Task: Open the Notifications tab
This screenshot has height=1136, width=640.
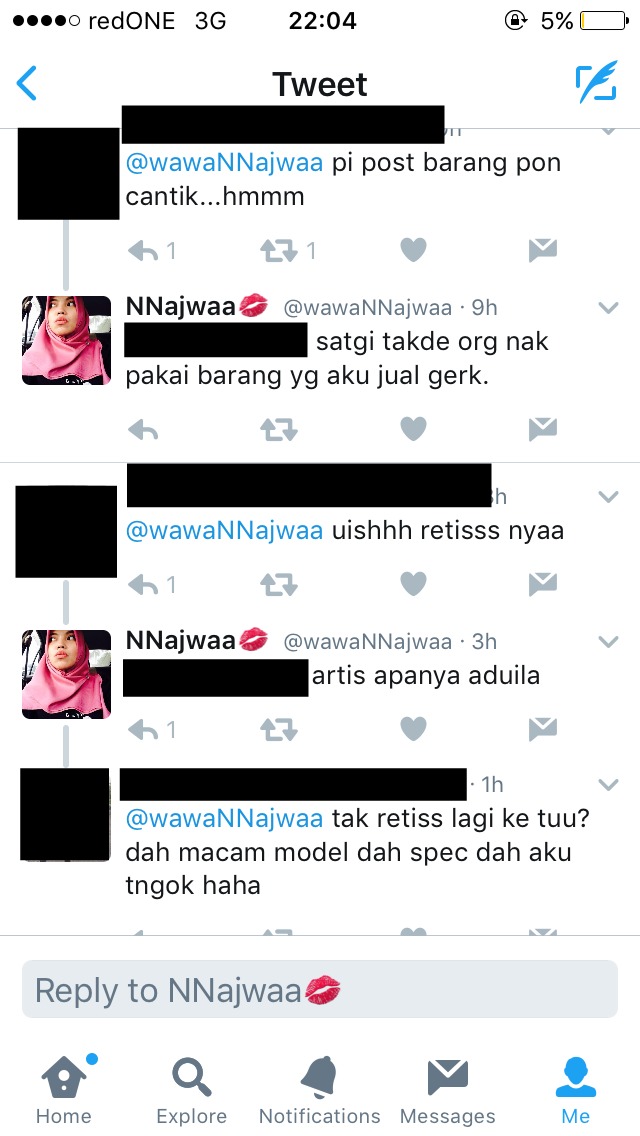Action: [x=319, y=1090]
